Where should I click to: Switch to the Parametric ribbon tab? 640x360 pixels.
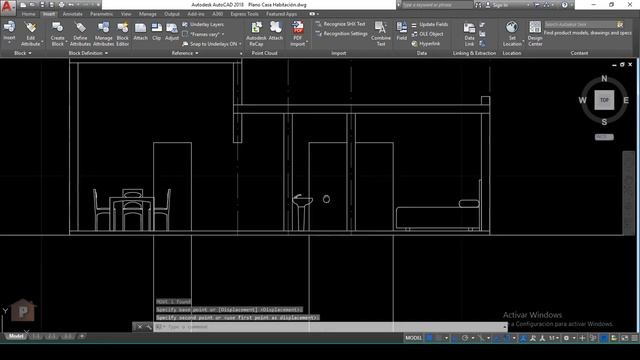tap(102, 14)
